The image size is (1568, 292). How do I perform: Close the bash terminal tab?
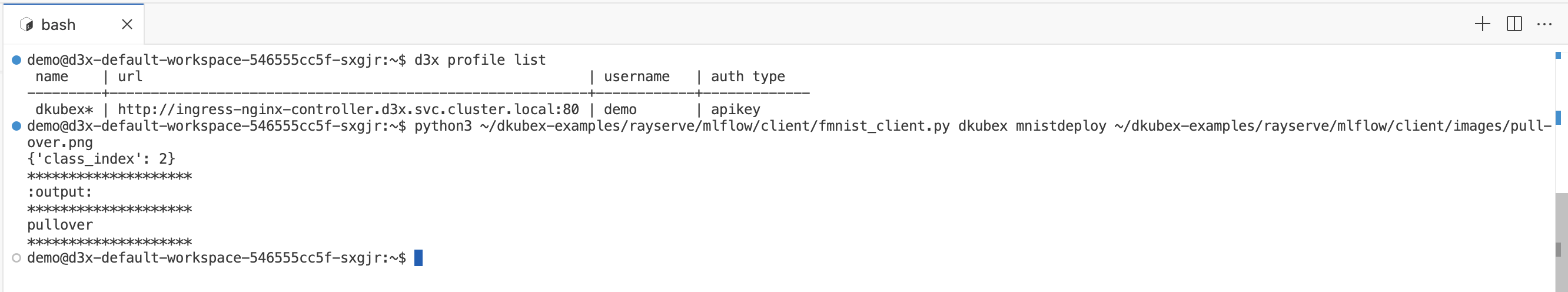pyautogui.click(x=127, y=24)
